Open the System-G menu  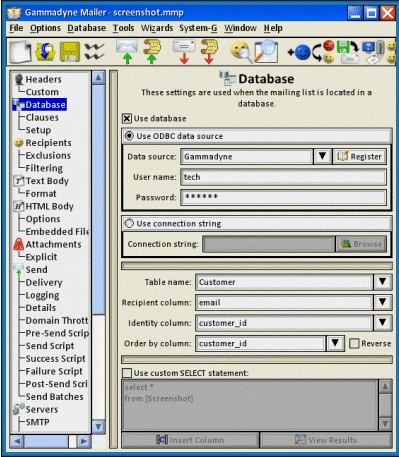click(x=198, y=28)
